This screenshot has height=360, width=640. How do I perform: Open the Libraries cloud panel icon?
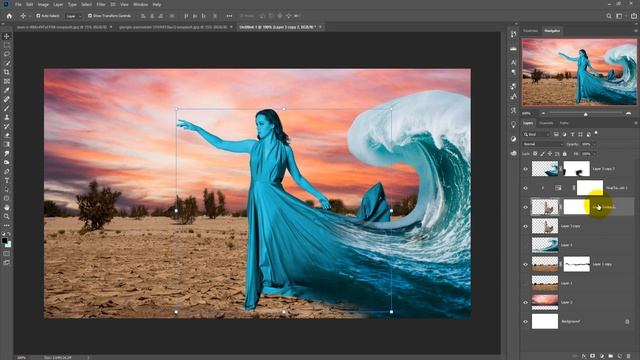513,153
